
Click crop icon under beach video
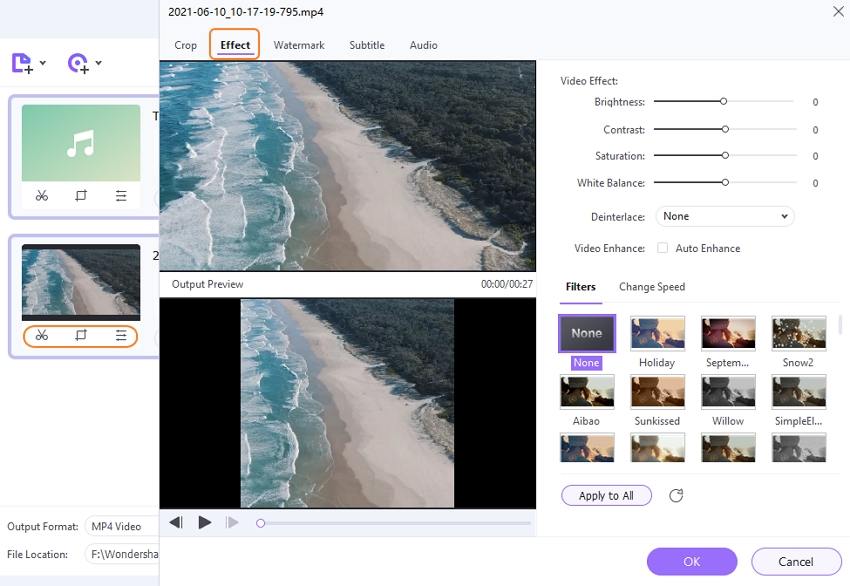[x=81, y=336]
